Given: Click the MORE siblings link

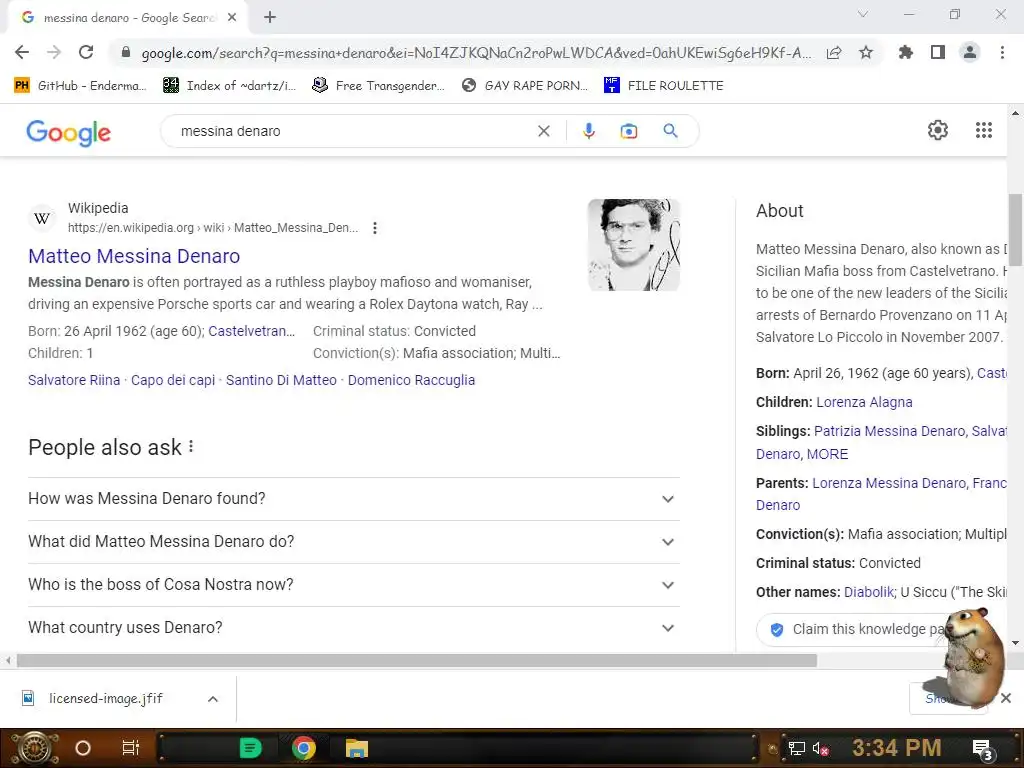Looking at the screenshot, I should click(827, 454).
